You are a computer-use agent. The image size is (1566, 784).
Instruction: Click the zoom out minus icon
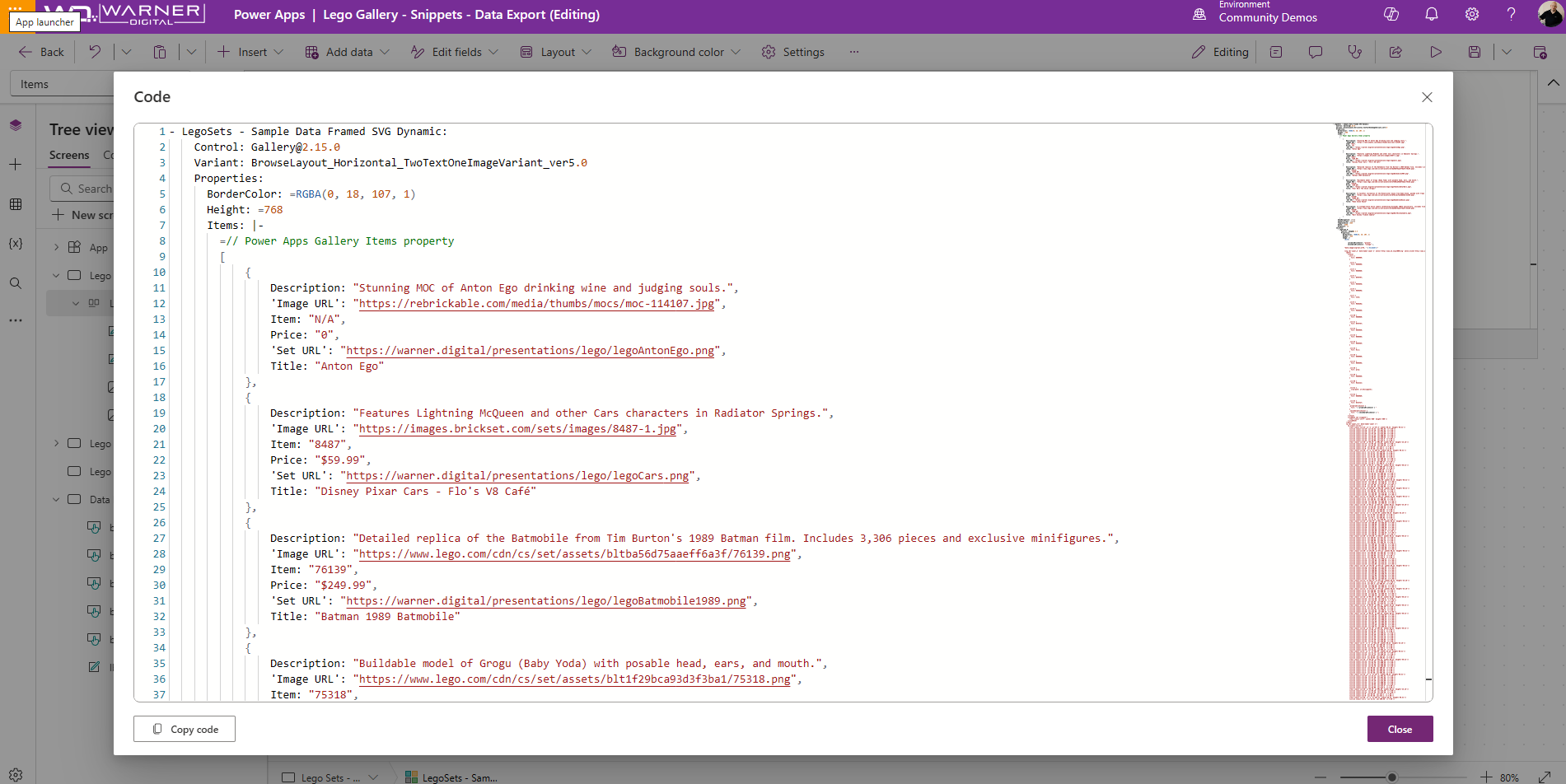1320,777
